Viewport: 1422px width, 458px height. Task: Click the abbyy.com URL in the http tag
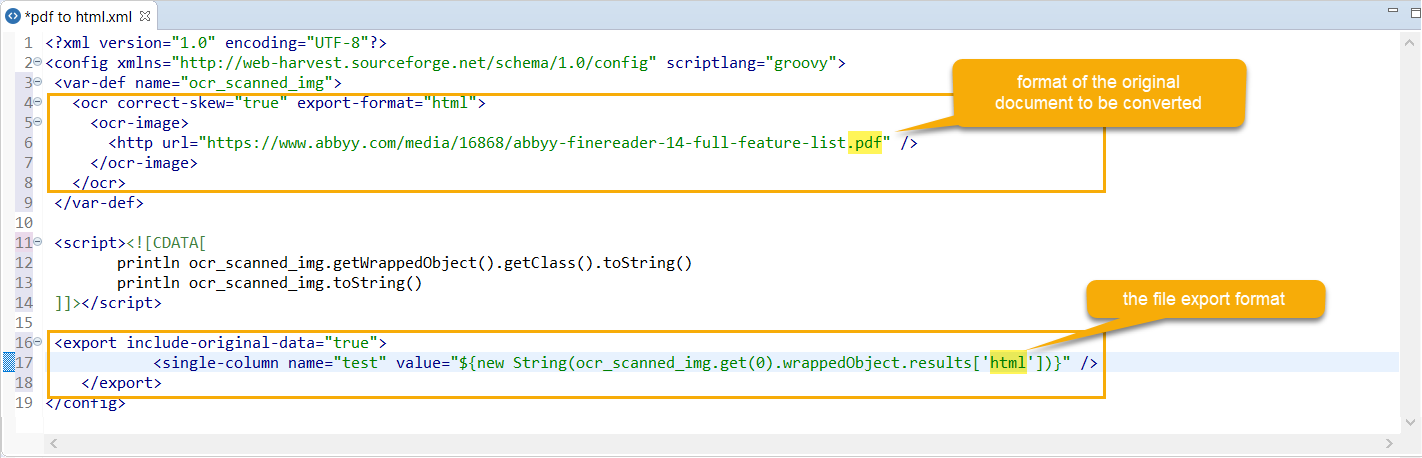tap(545, 143)
